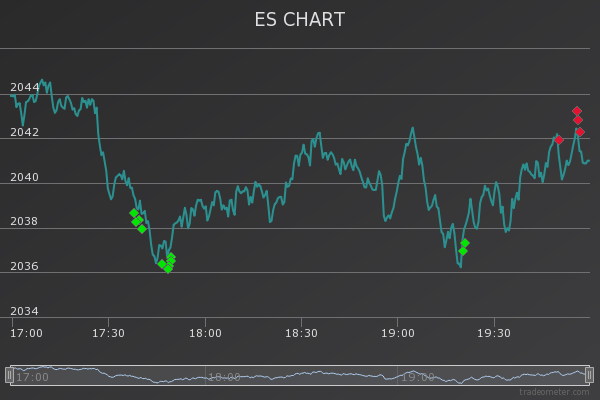This screenshot has height=400, width=600.
Task: Click the left handle of the chart scrollbar
Action: click(9, 375)
